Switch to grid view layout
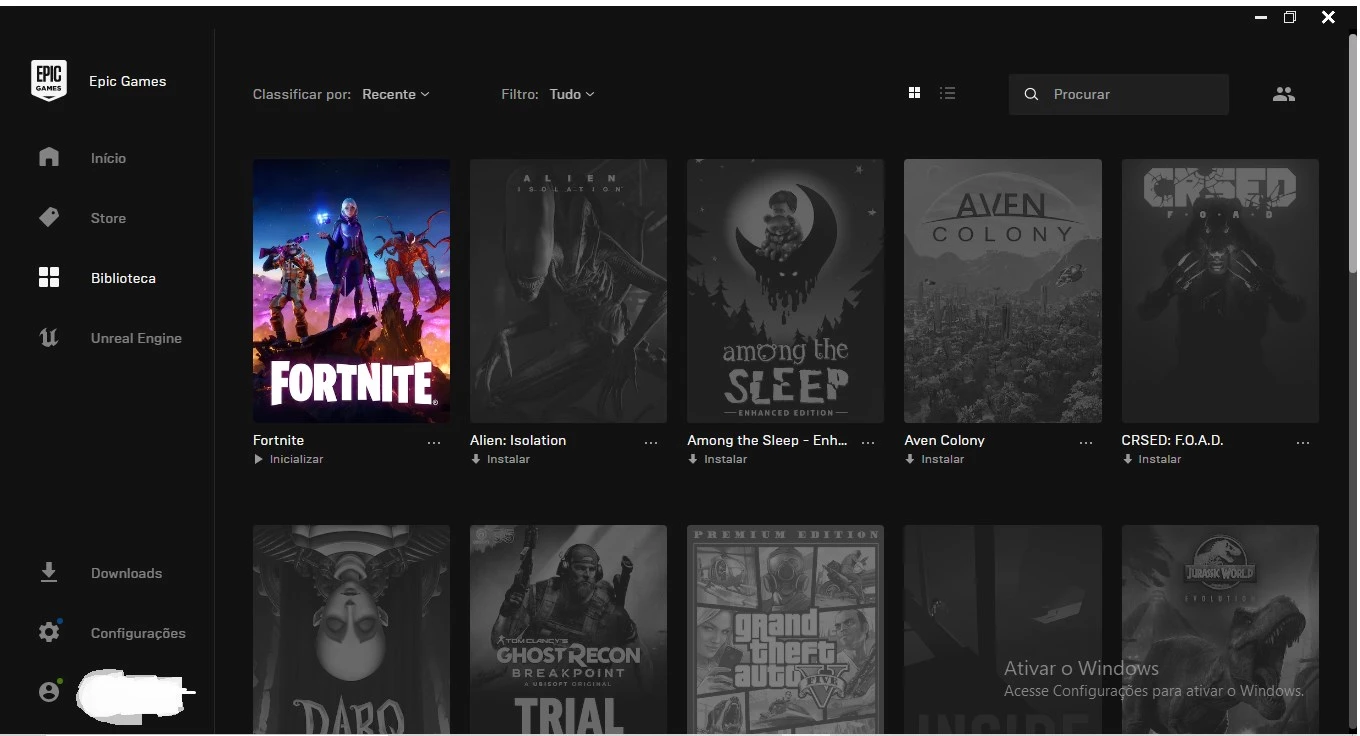Image resolution: width=1360 pixels, height=736 pixels. 914,93
